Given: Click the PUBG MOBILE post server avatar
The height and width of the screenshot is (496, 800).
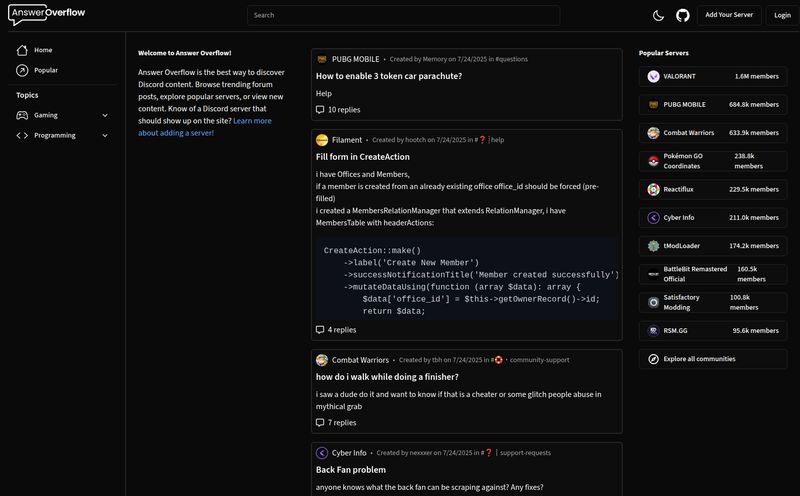Looking at the screenshot, I should [321, 59].
